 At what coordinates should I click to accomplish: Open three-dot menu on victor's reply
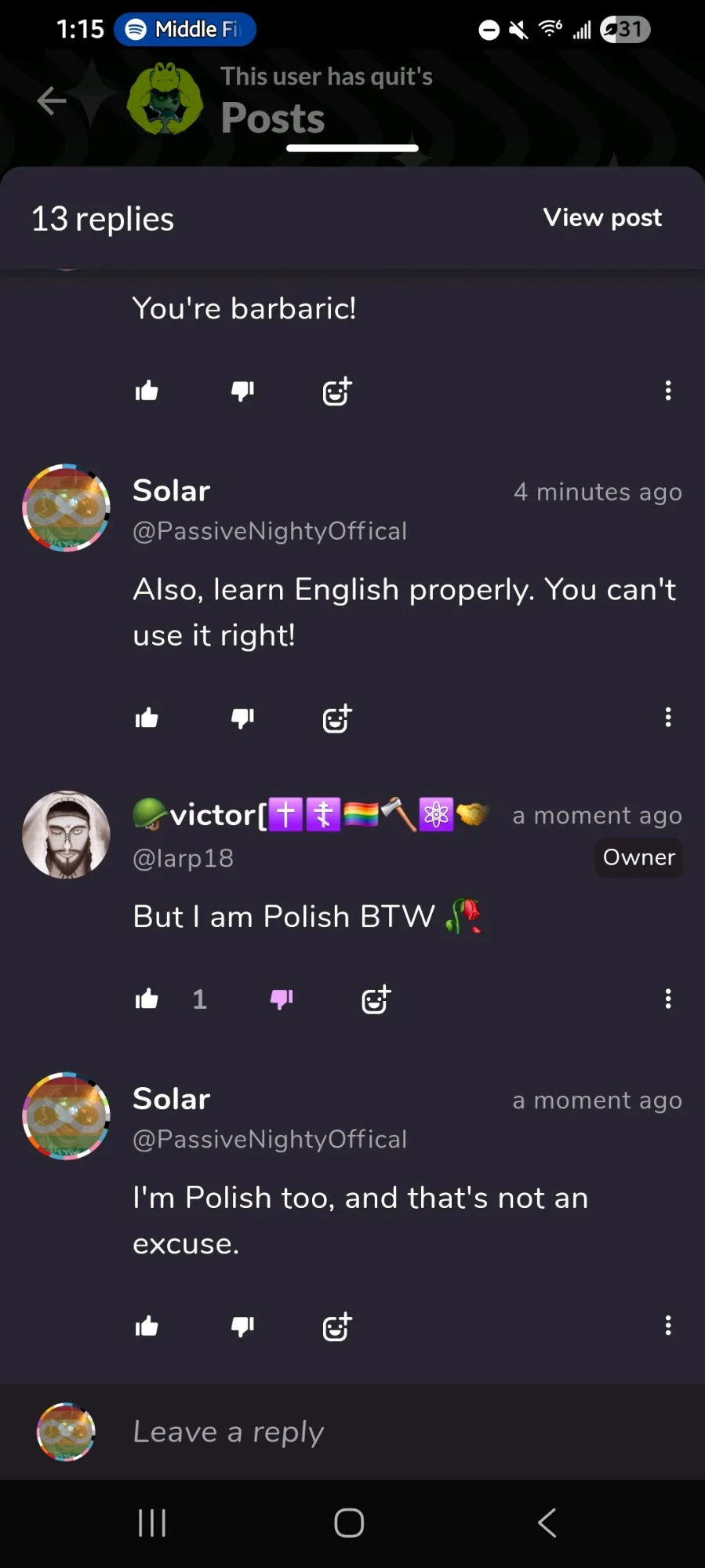(x=667, y=999)
